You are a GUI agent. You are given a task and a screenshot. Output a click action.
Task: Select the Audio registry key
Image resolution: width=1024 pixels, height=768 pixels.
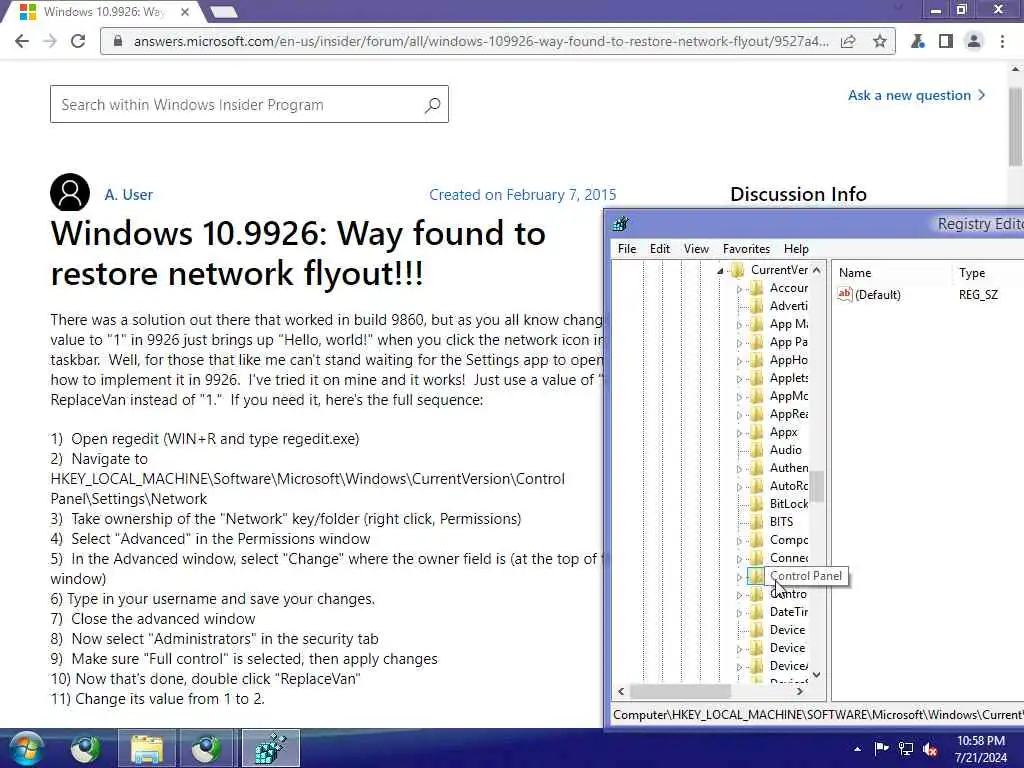(x=785, y=450)
